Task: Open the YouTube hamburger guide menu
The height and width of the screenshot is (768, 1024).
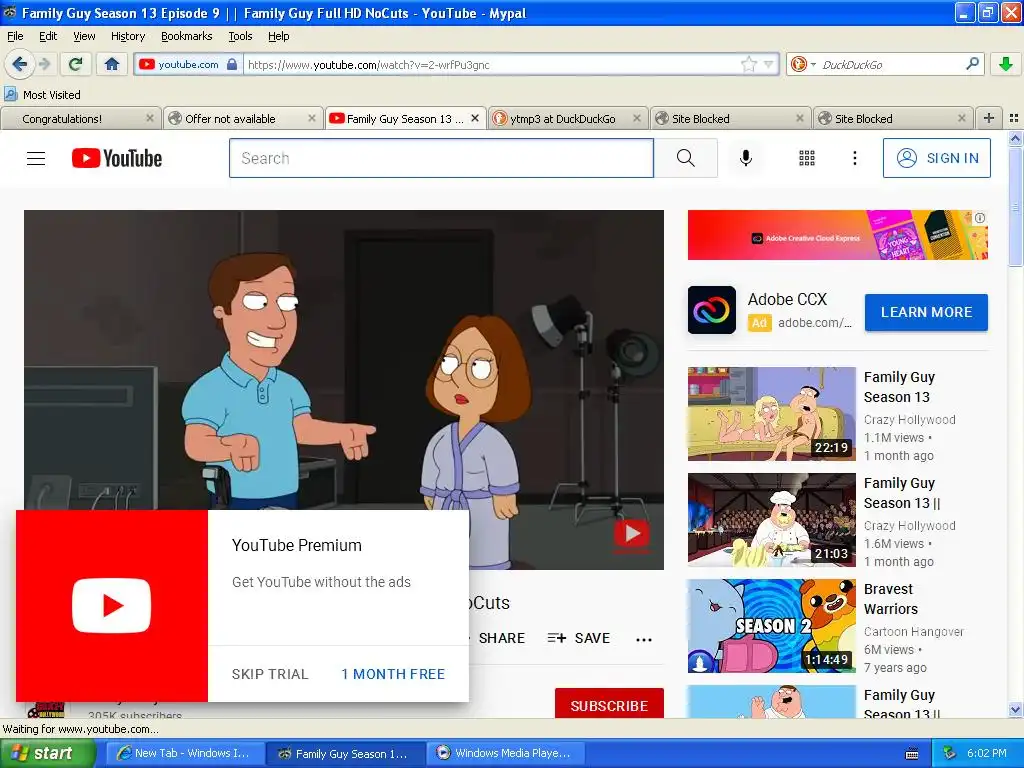Action: [x=36, y=158]
